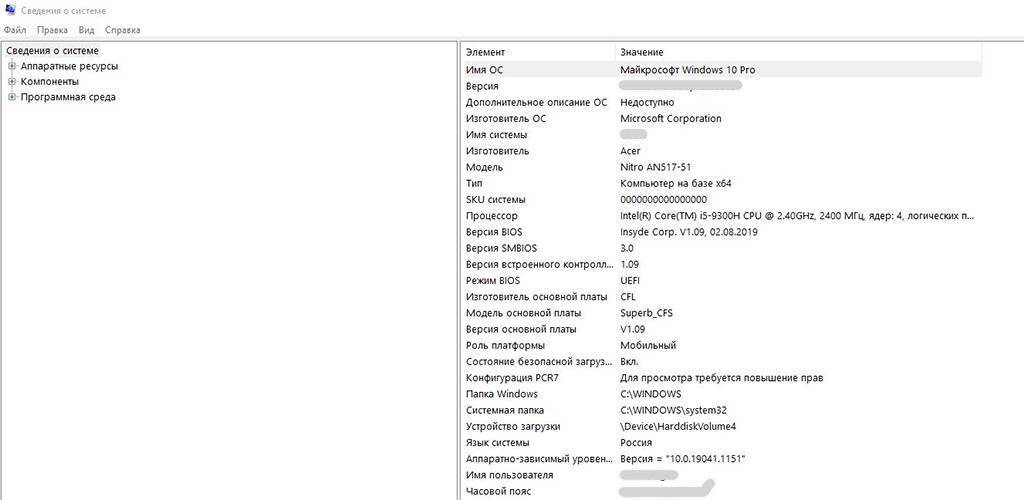Viewport: 1024px width, 500px height.
Task: Select the Программная среда tree item
Action: (68, 97)
